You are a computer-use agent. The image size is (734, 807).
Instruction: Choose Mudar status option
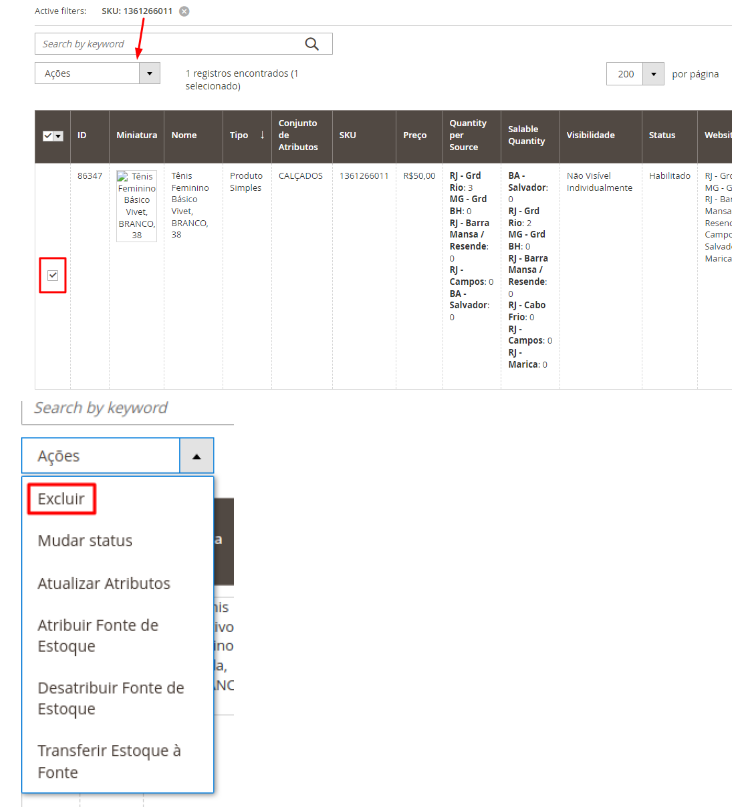85,541
